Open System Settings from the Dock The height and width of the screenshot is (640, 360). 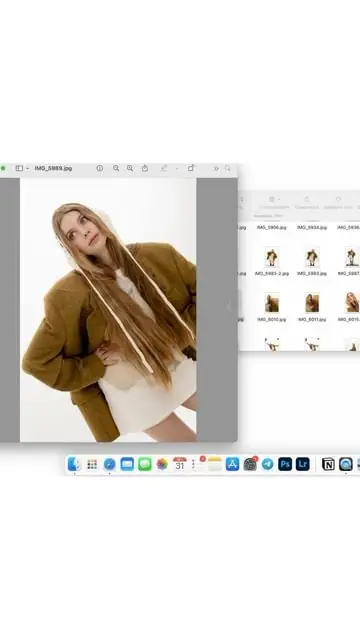tap(250, 464)
